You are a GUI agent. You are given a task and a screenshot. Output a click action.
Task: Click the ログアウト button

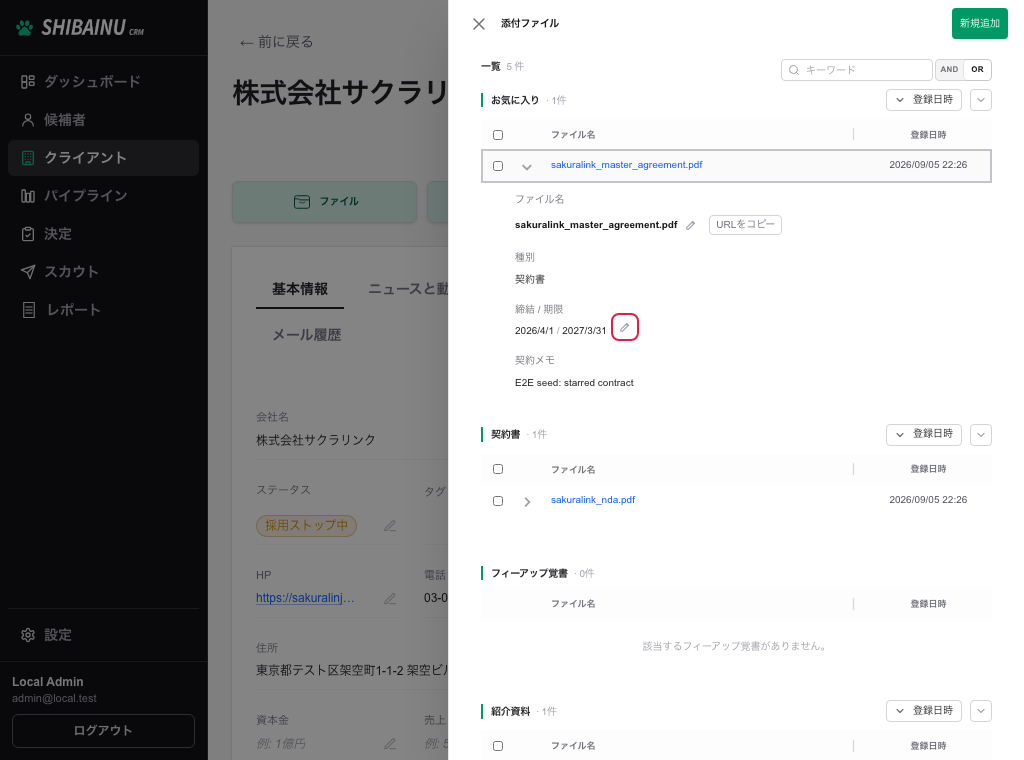pos(103,731)
